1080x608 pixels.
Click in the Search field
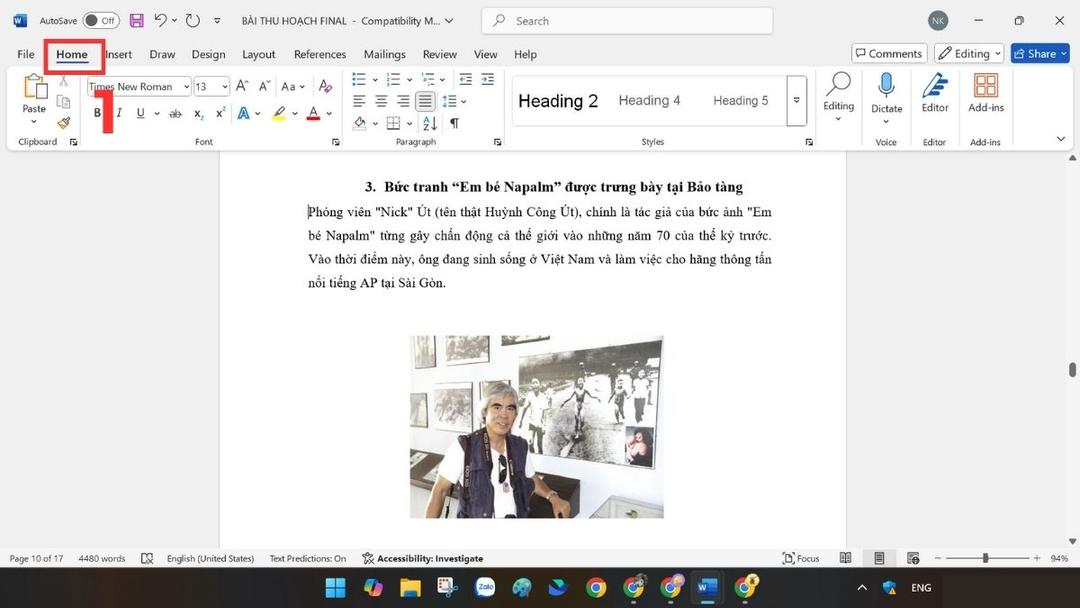pos(627,20)
